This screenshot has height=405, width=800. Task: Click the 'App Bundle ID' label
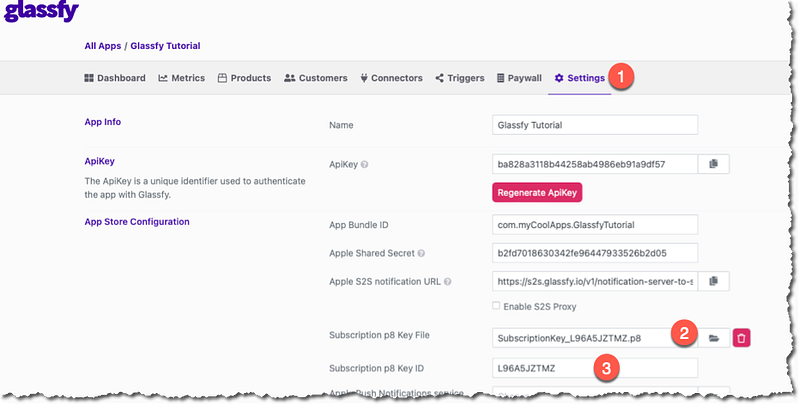(359, 225)
